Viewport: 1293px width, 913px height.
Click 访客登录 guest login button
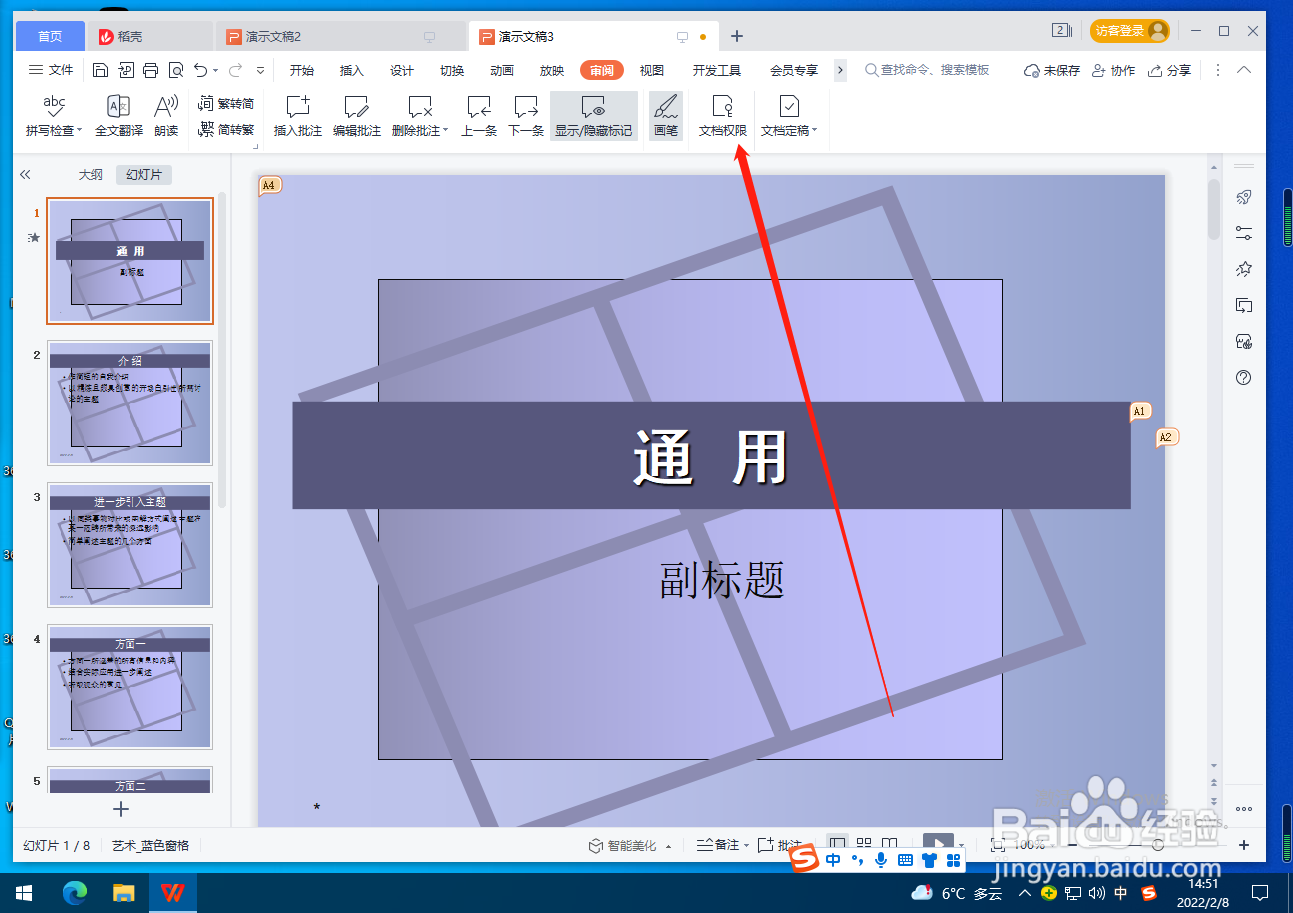coord(1129,30)
